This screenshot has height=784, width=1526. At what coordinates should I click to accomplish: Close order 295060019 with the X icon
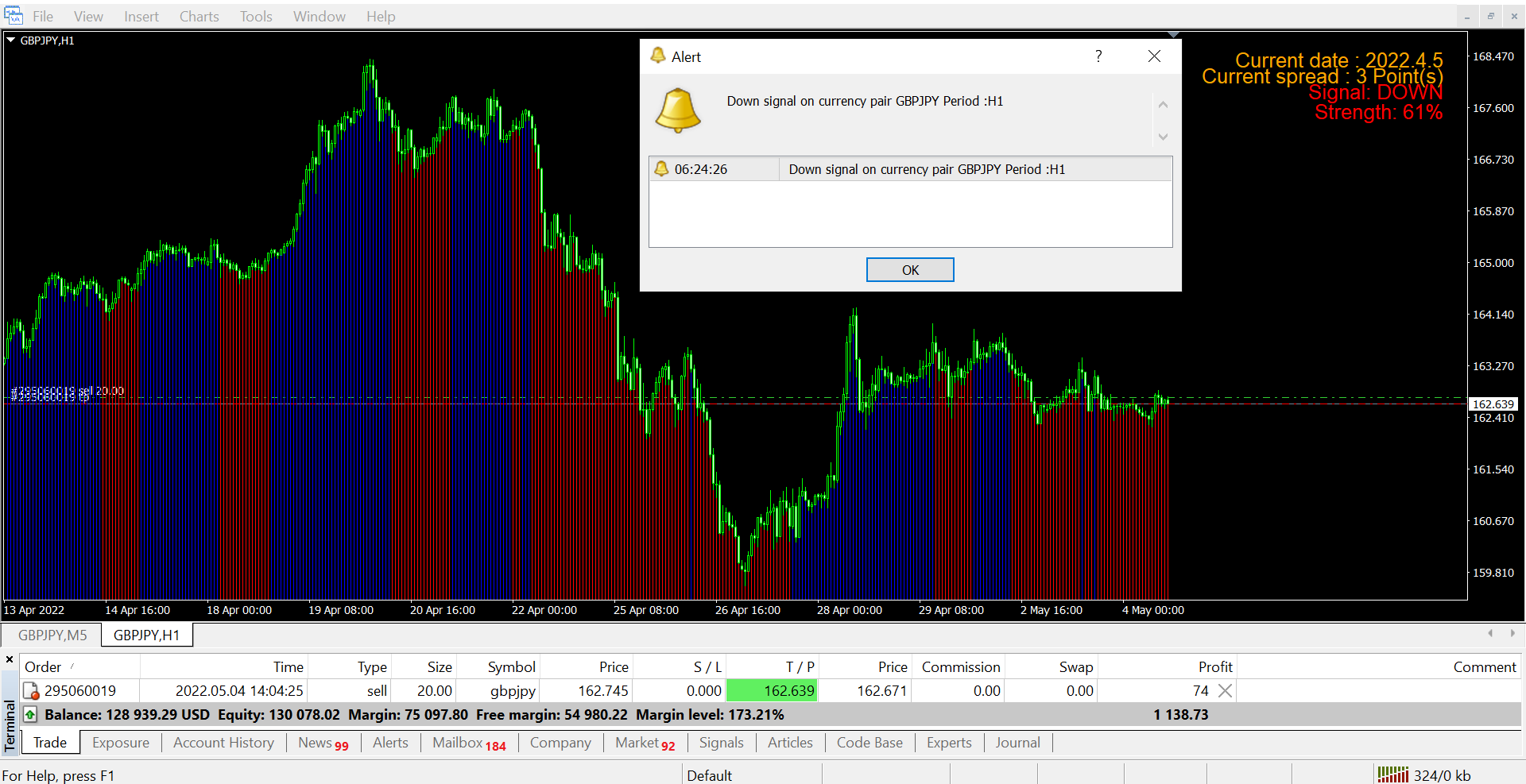1226,691
